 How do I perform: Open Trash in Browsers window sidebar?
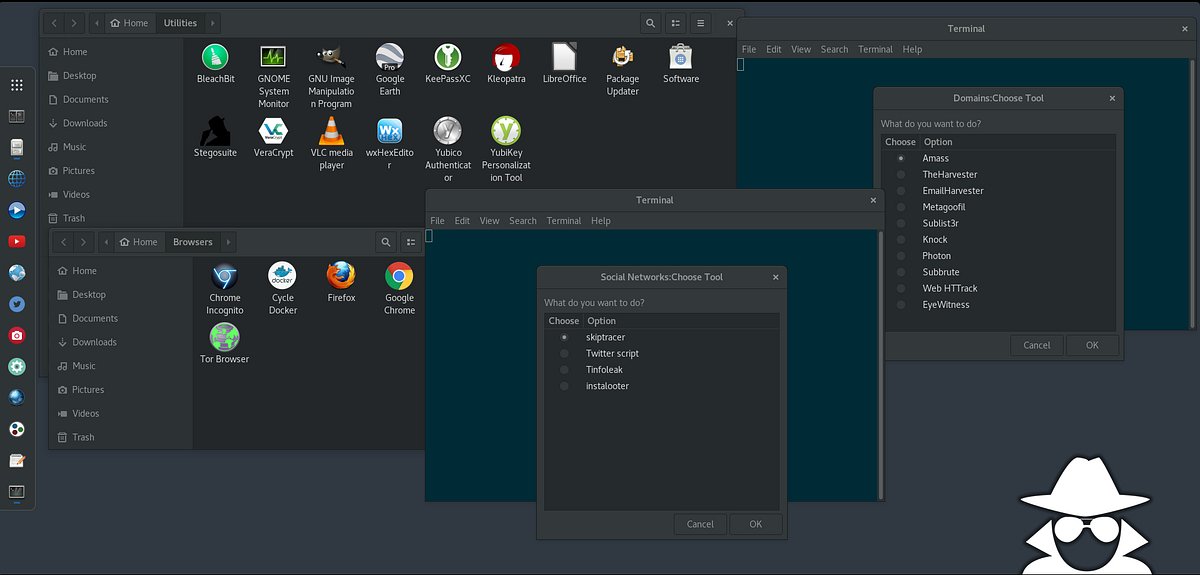tap(83, 437)
